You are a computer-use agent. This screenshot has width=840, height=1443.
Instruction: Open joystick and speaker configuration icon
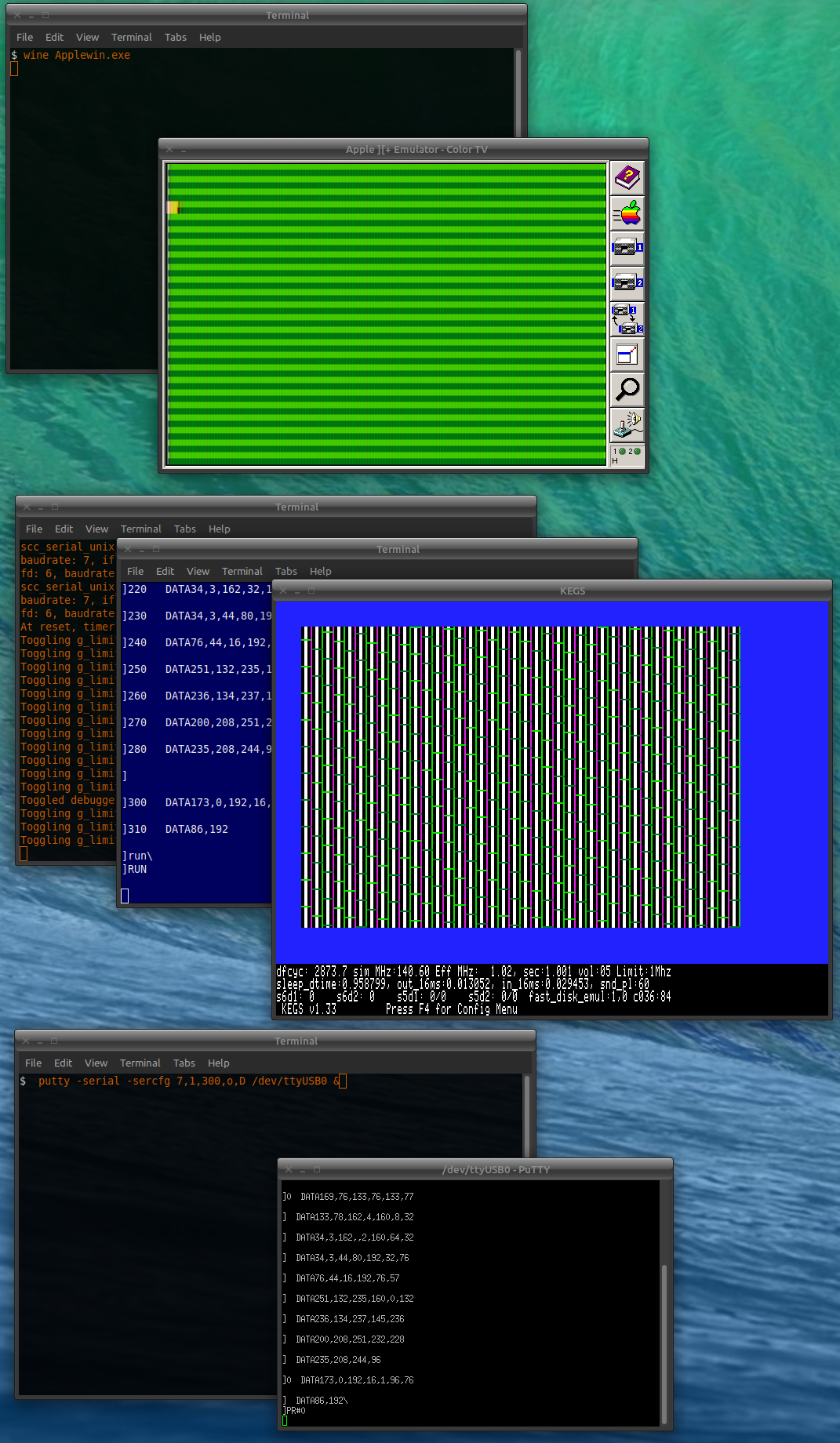pos(627,424)
